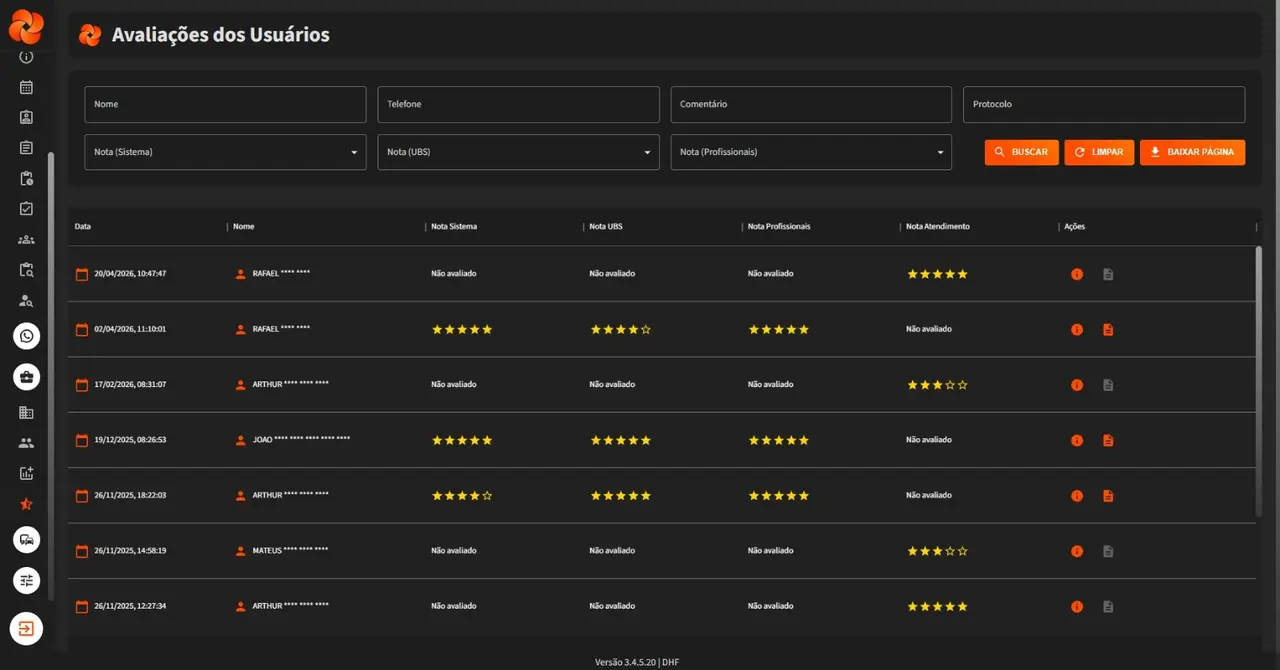Open the checklist checkmark sidebar icon
Screen dimensions: 1280x670
(26, 209)
